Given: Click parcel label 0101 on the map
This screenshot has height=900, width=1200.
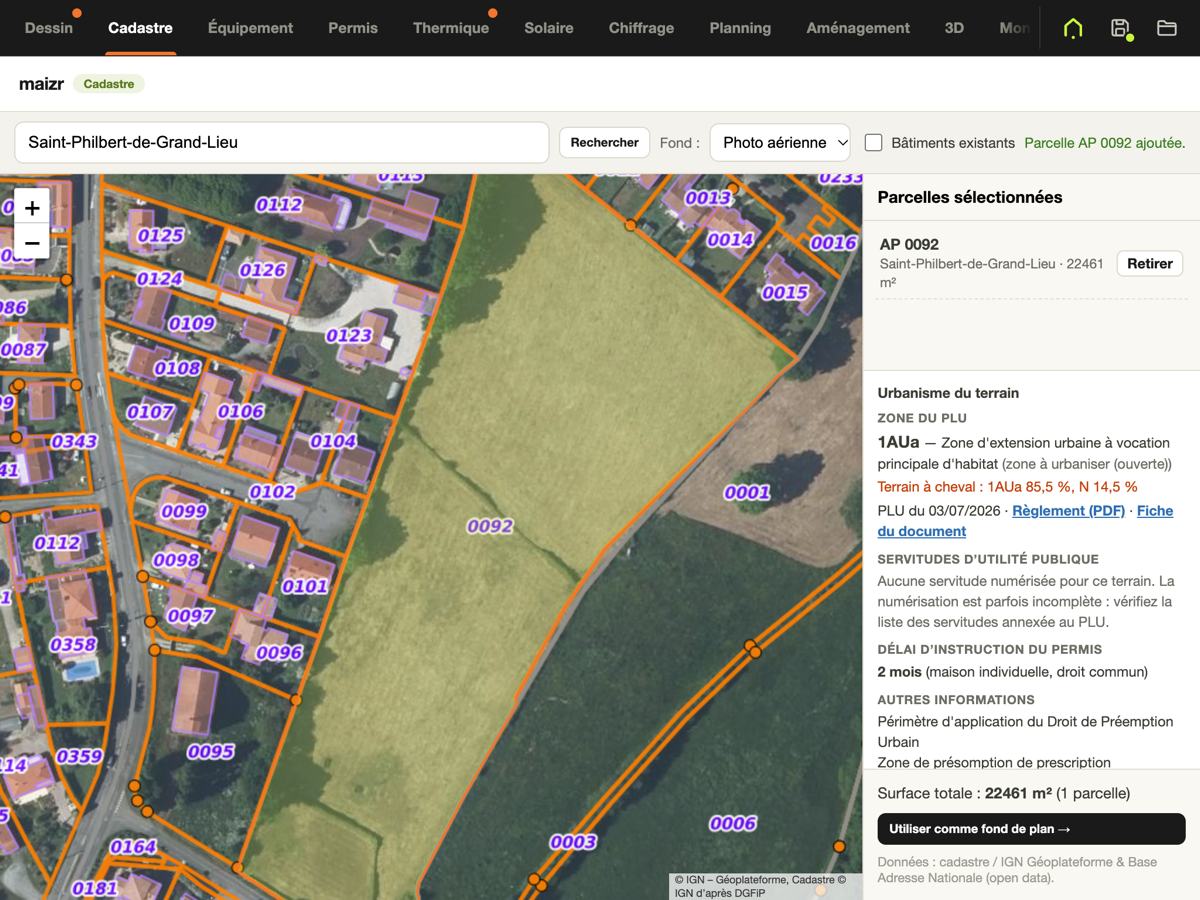Looking at the screenshot, I should click(305, 586).
